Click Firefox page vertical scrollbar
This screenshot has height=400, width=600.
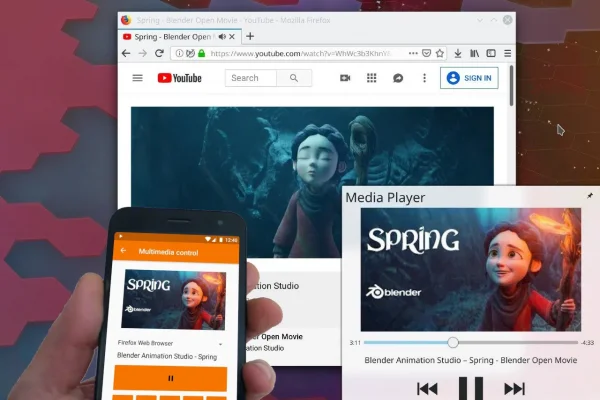coord(511,86)
